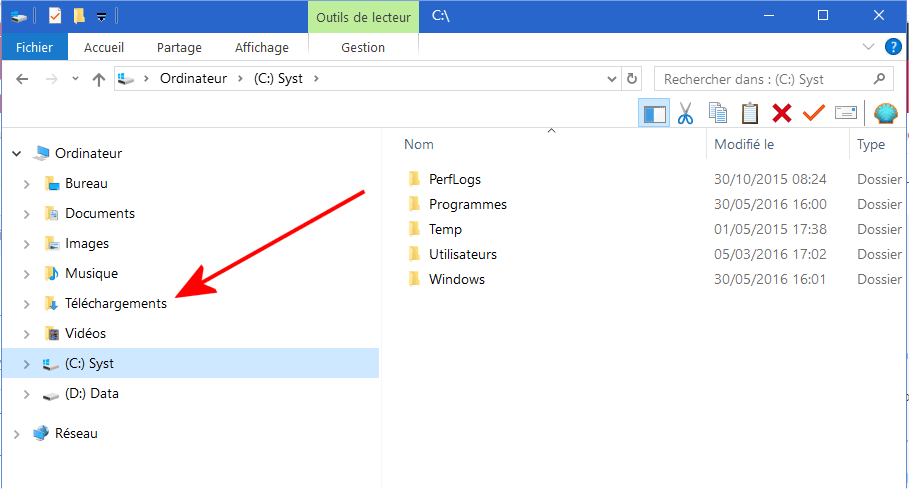
Task: Open the Fichier menu
Action: click(34, 47)
